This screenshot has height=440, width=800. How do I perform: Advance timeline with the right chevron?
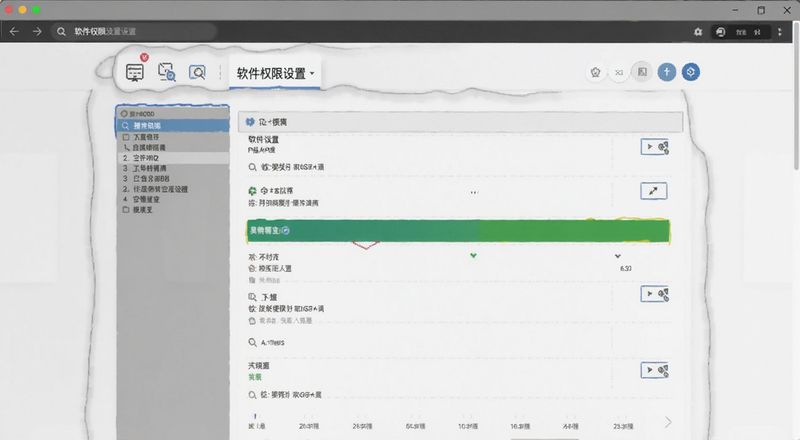click(x=668, y=422)
